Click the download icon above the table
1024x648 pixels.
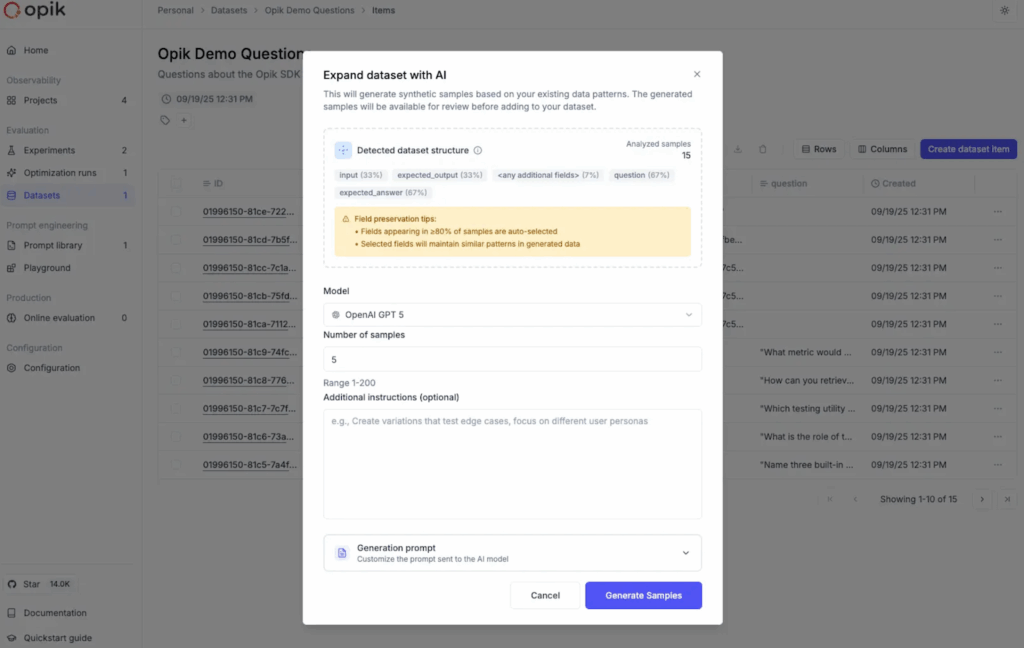click(738, 149)
